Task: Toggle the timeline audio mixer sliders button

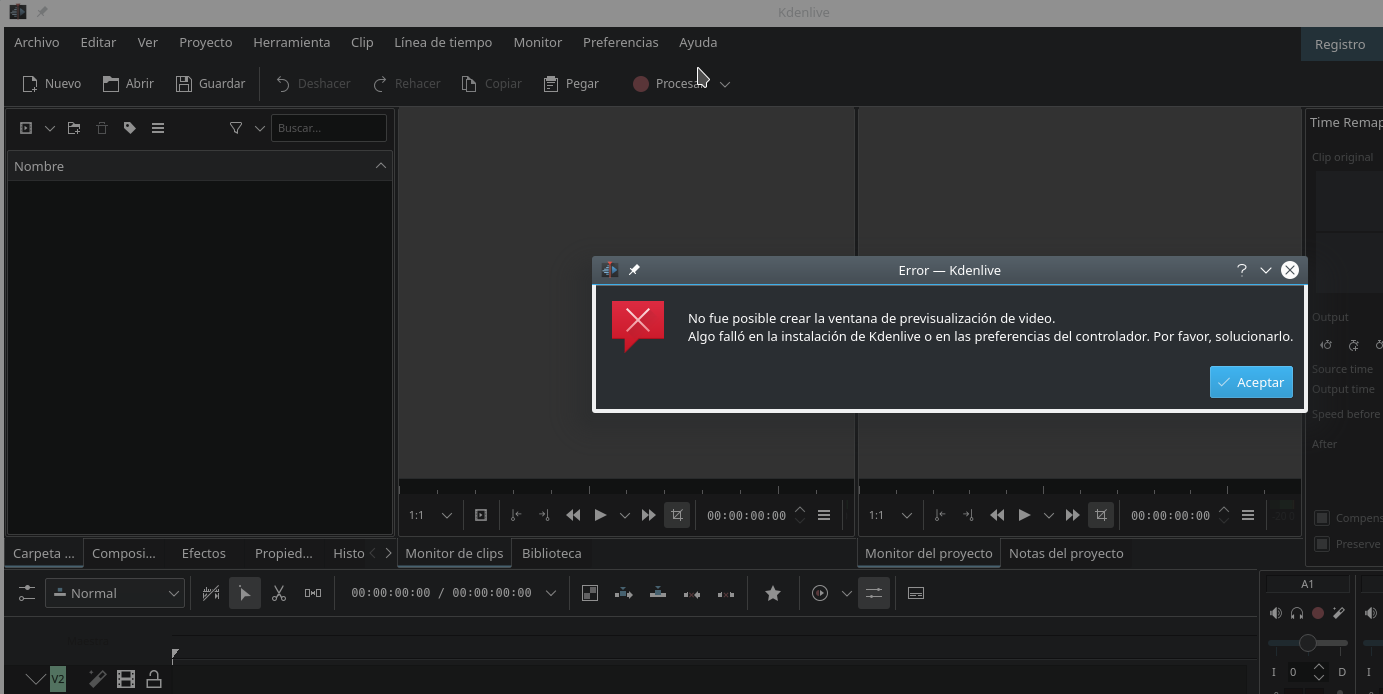Action: tap(874, 593)
